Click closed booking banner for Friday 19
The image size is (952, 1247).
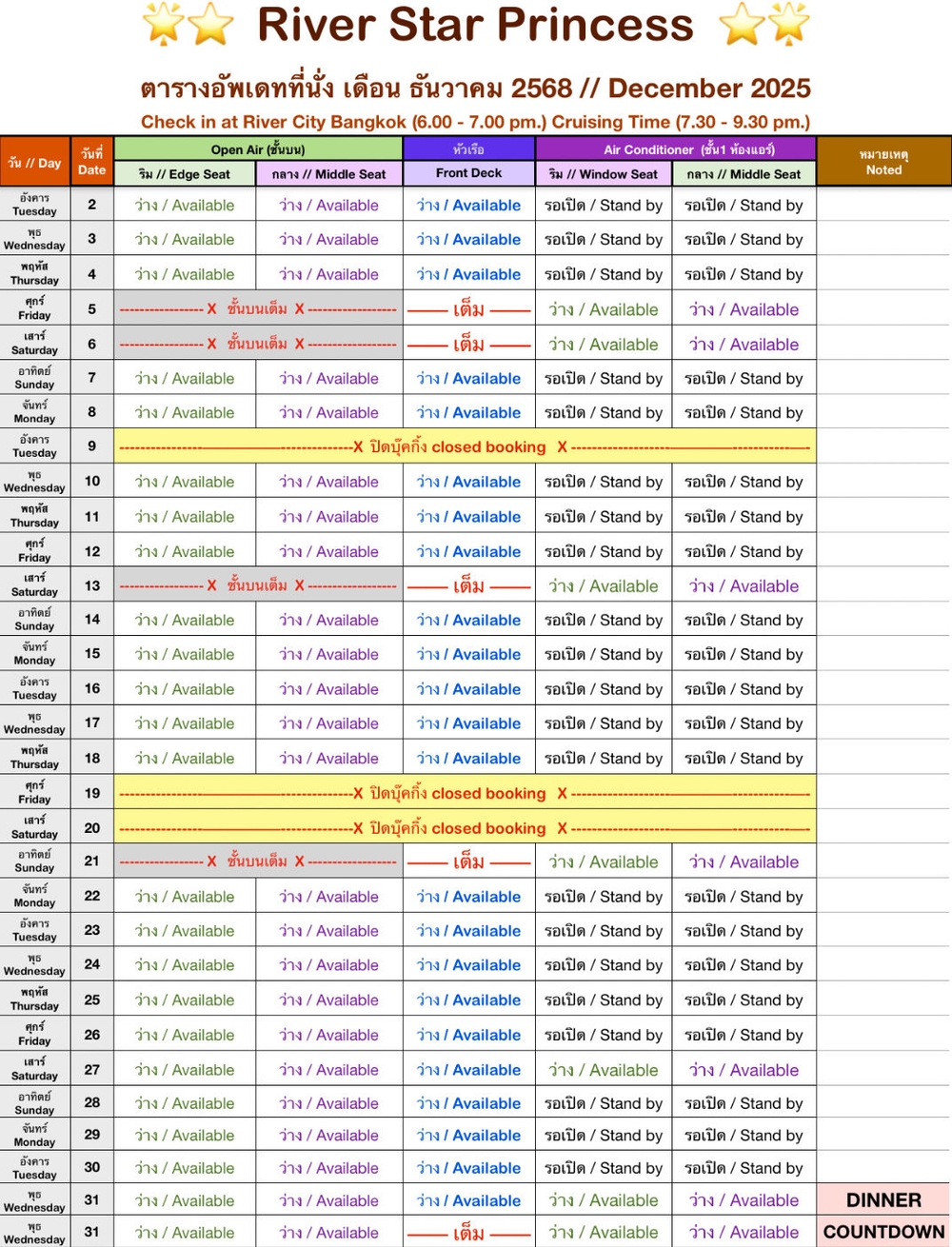[465, 793]
